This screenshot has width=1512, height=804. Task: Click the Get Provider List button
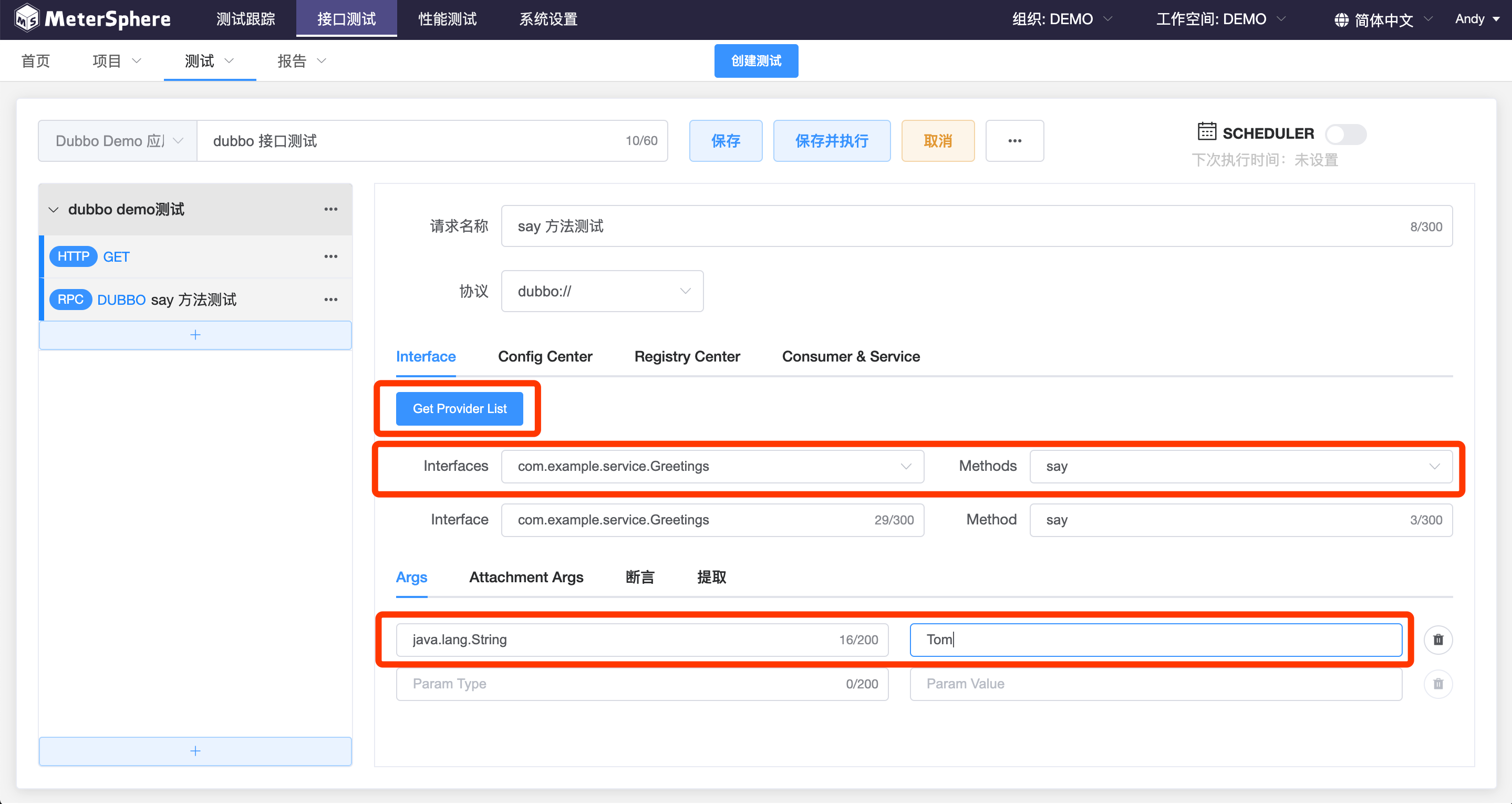coord(459,409)
